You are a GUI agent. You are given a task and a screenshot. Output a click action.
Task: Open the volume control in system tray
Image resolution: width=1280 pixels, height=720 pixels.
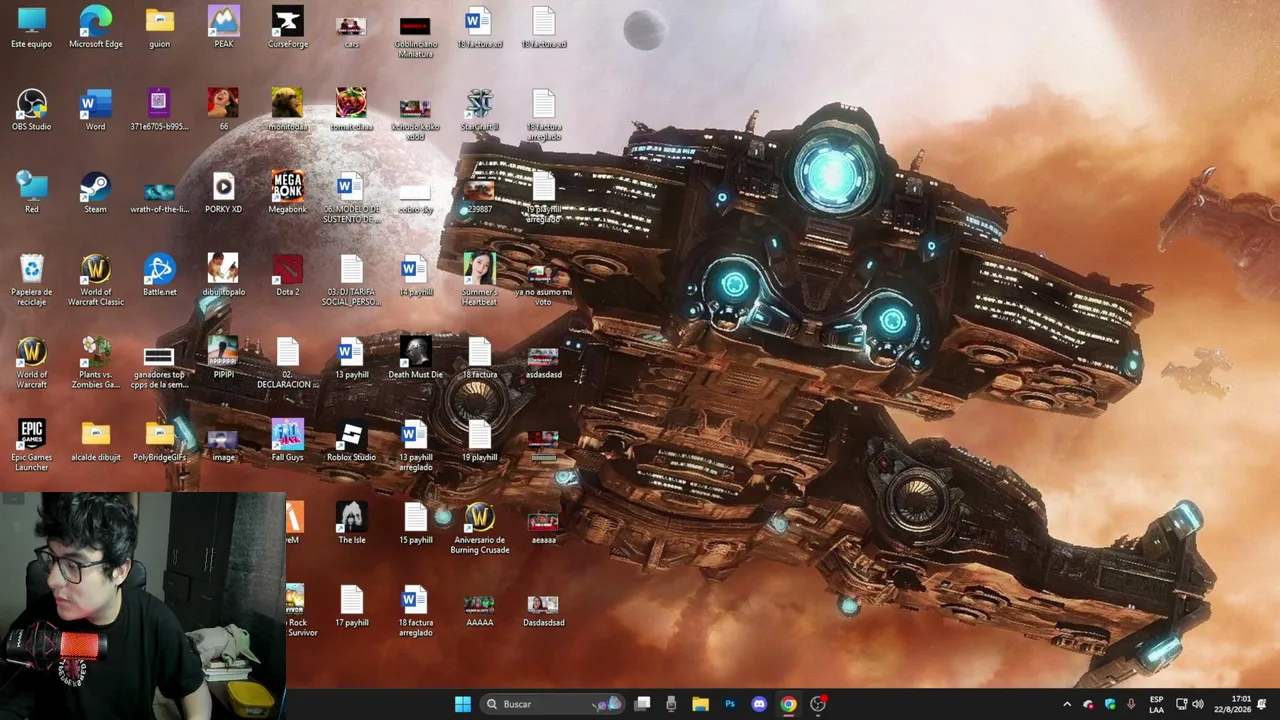pyautogui.click(x=1198, y=704)
